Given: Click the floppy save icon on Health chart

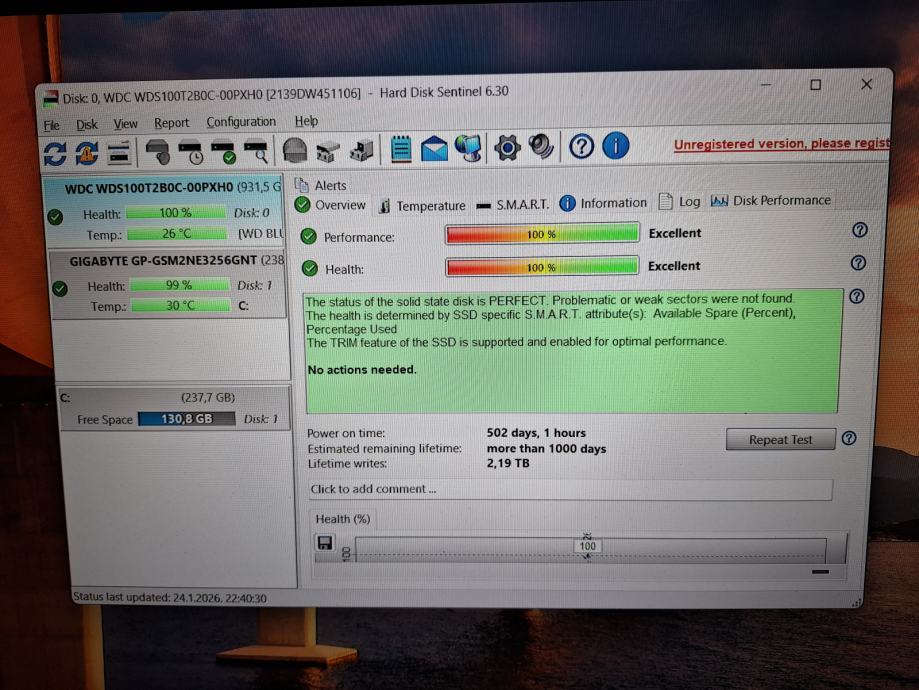Looking at the screenshot, I should click(x=325, y=543).
